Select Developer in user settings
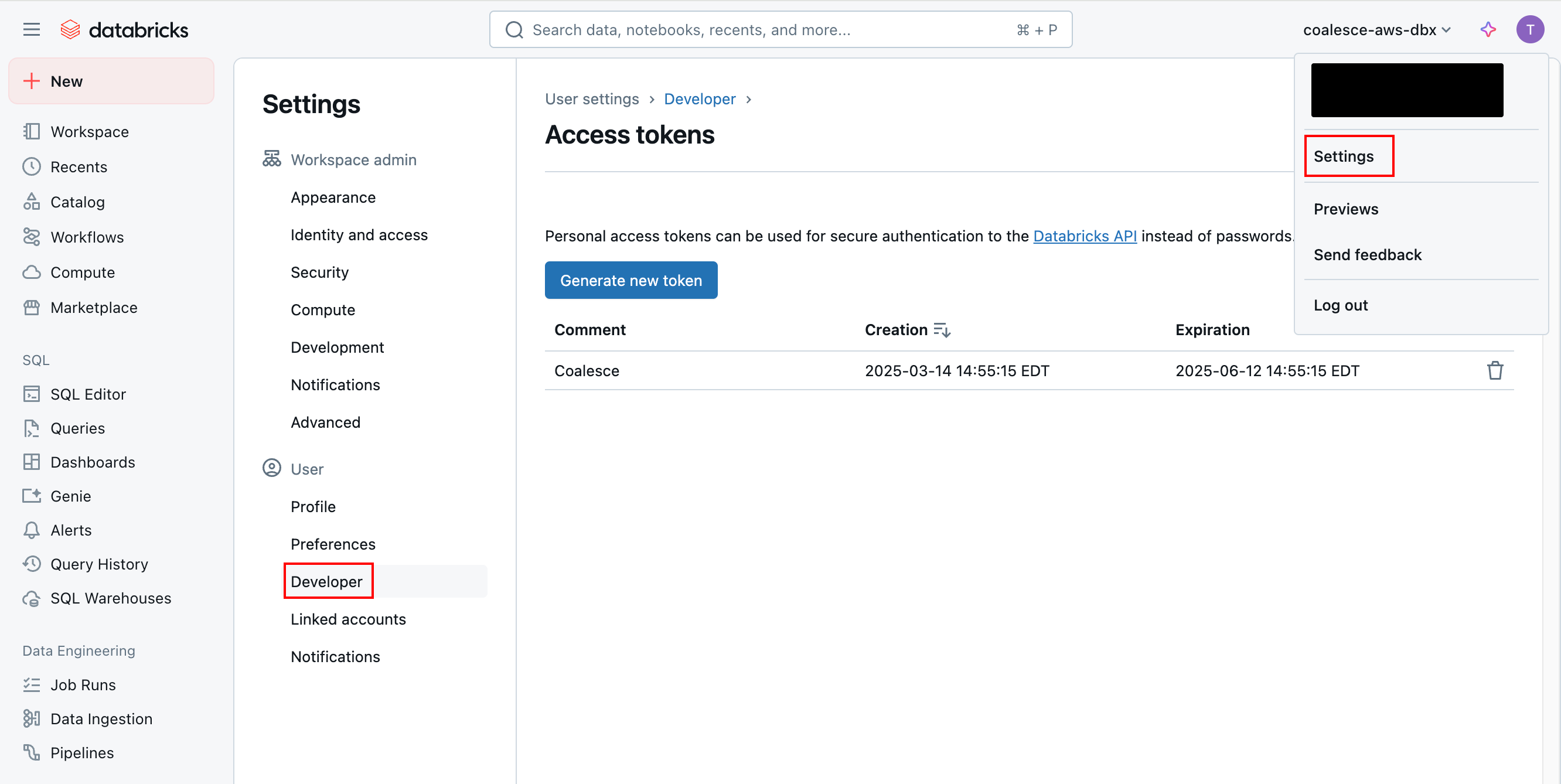 click(326, 582)
